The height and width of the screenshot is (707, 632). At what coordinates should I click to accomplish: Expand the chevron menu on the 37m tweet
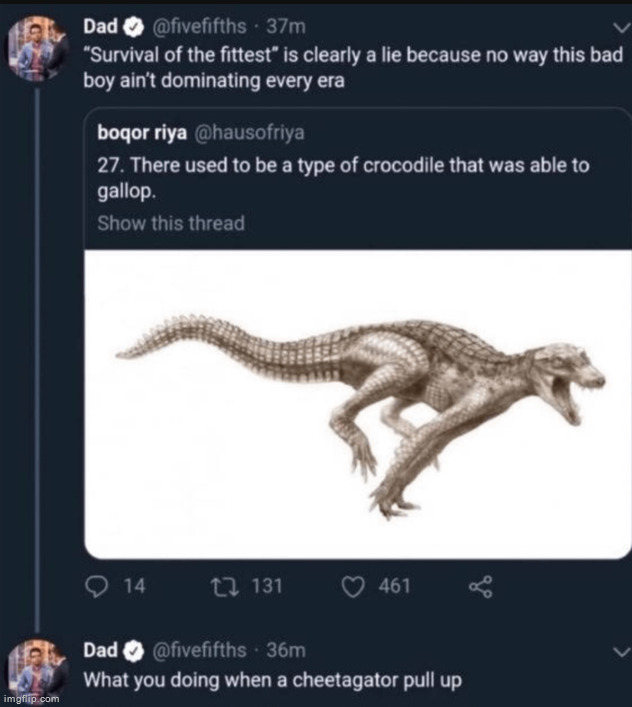tap(623, 28)
